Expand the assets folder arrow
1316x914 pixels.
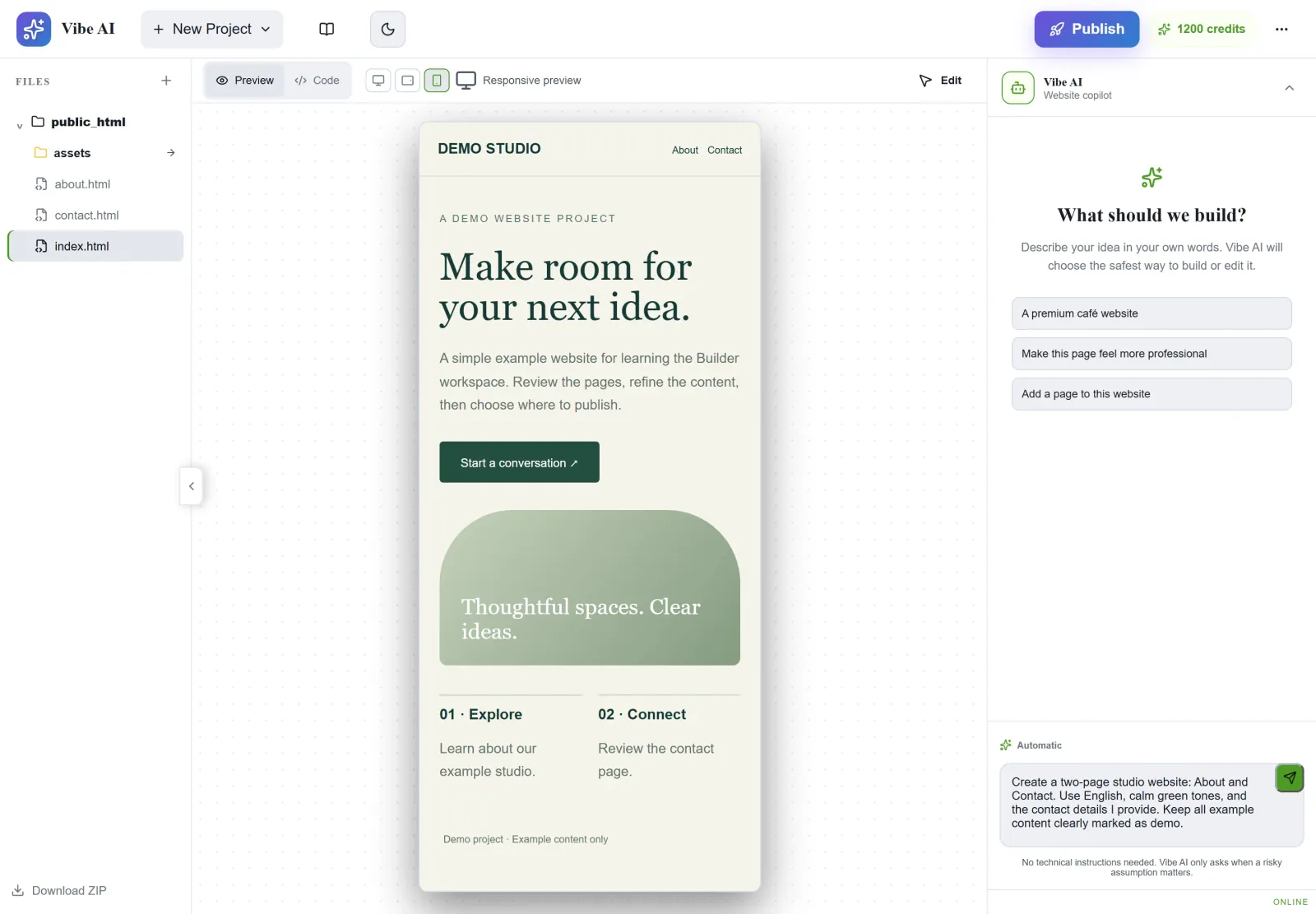(x=171, y=153)
